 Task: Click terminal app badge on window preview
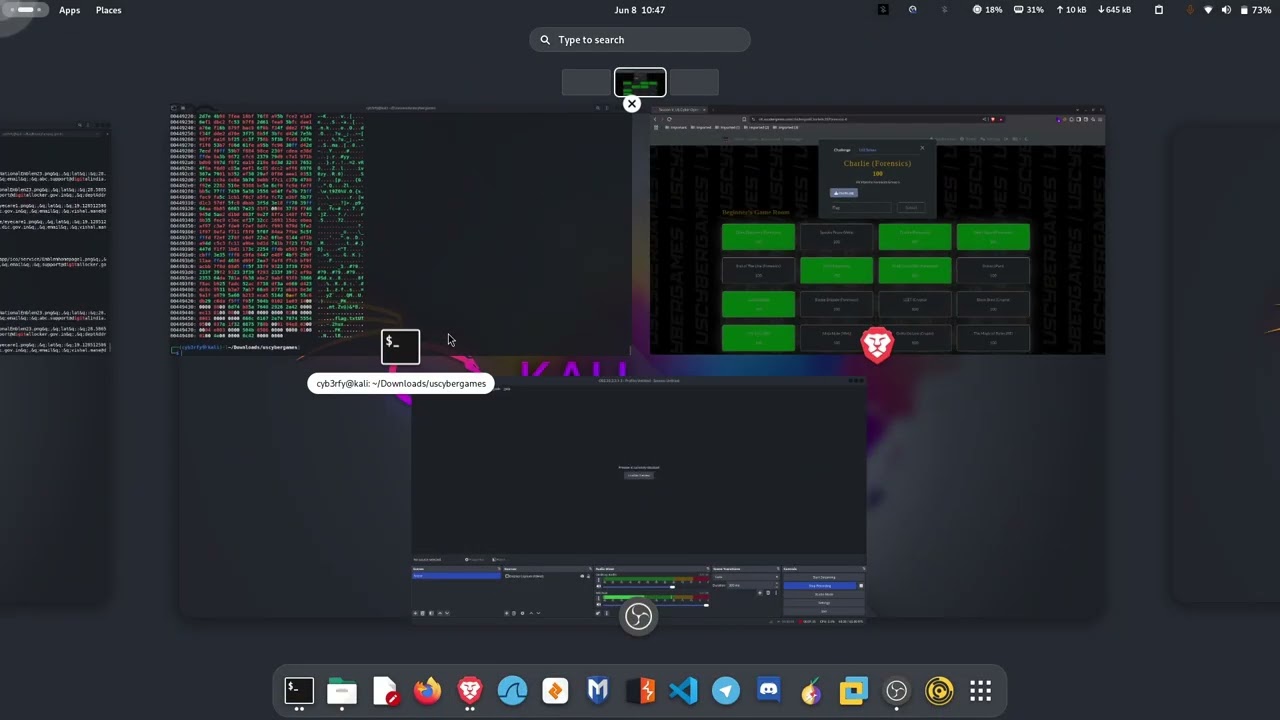pos(400,345)
